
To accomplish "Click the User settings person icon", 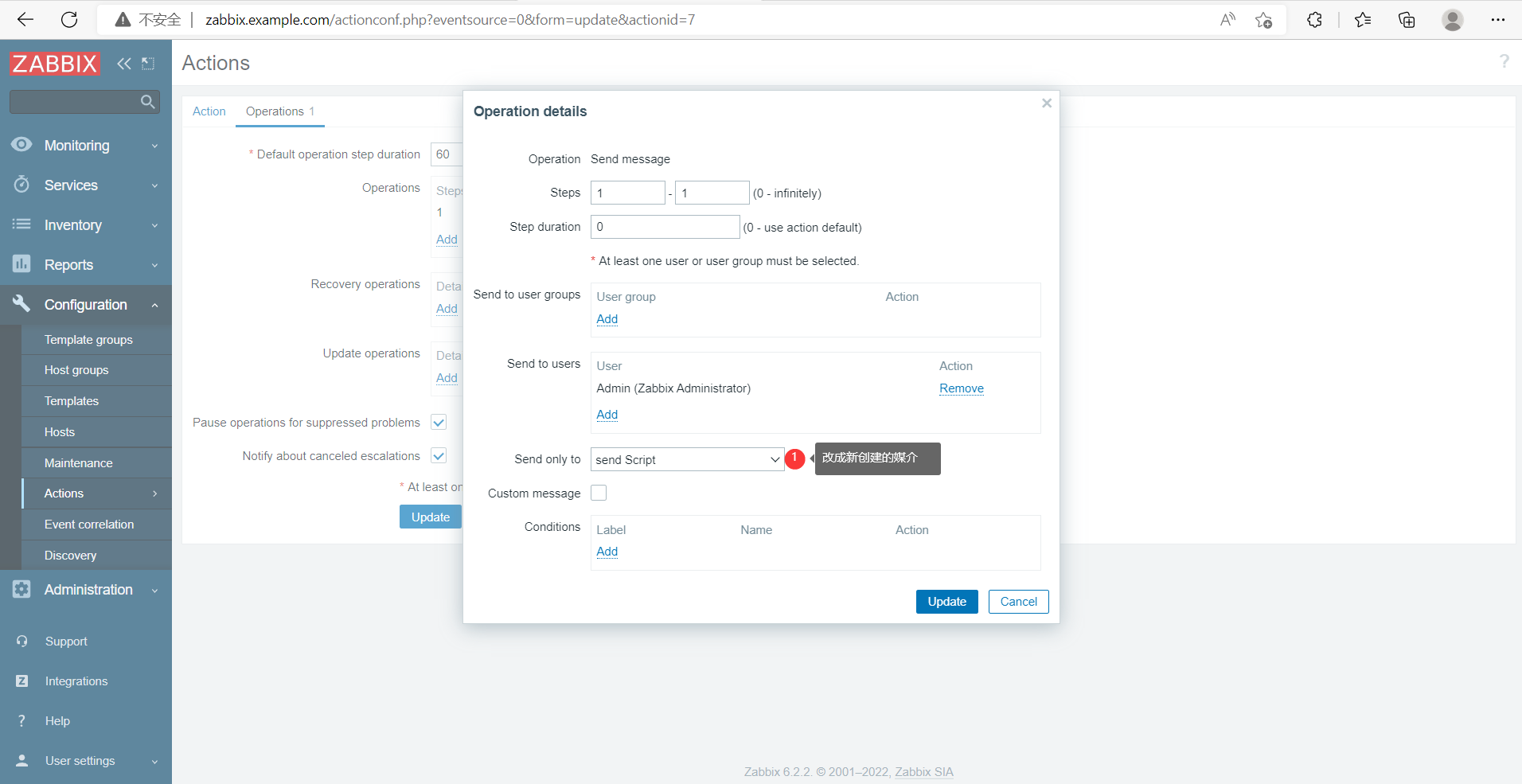I will [22, 761].
